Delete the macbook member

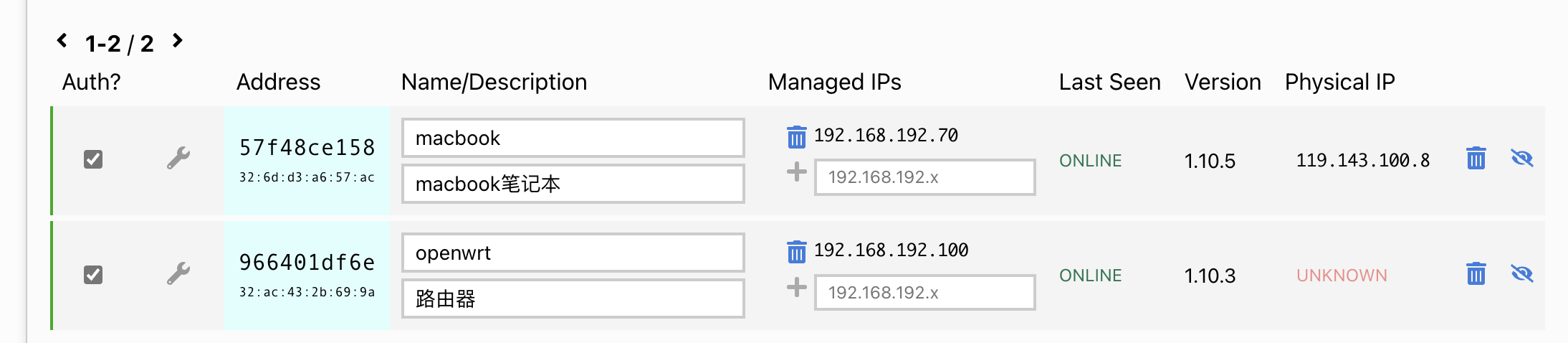(1476, 158)
